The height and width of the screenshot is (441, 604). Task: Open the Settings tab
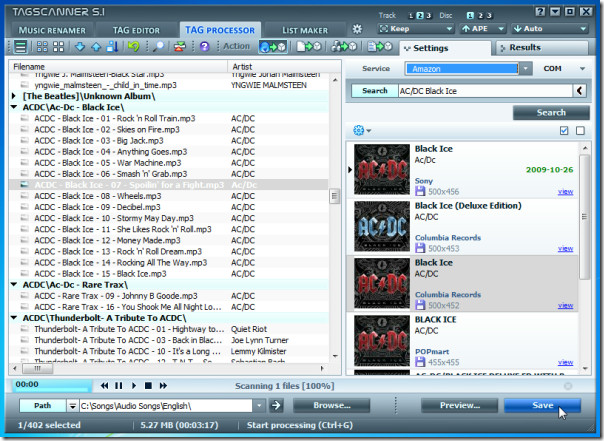[x=445, y=48]
